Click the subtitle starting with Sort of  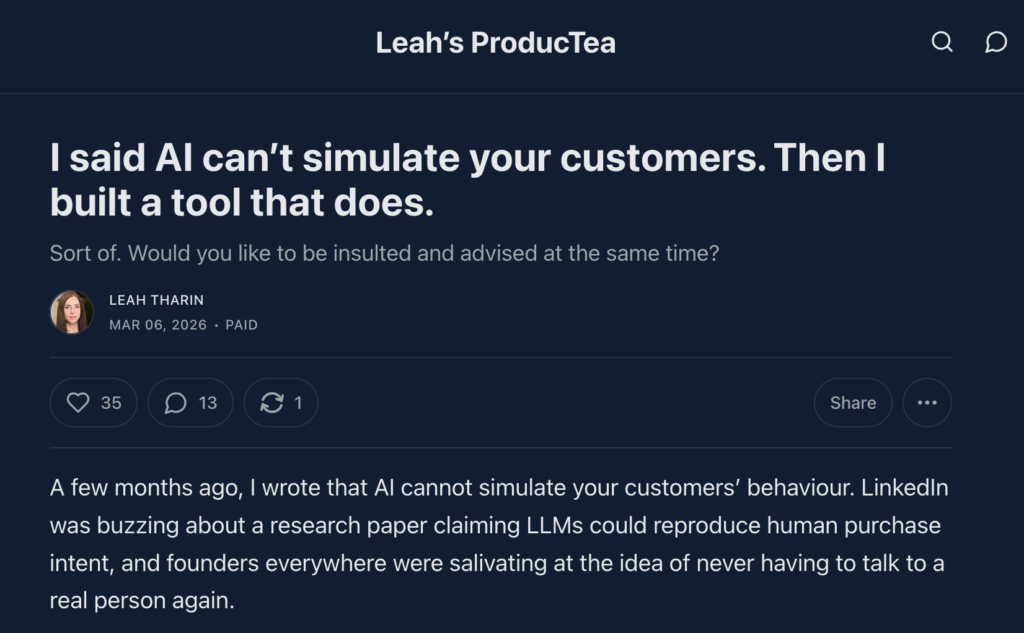coord(384,253)
